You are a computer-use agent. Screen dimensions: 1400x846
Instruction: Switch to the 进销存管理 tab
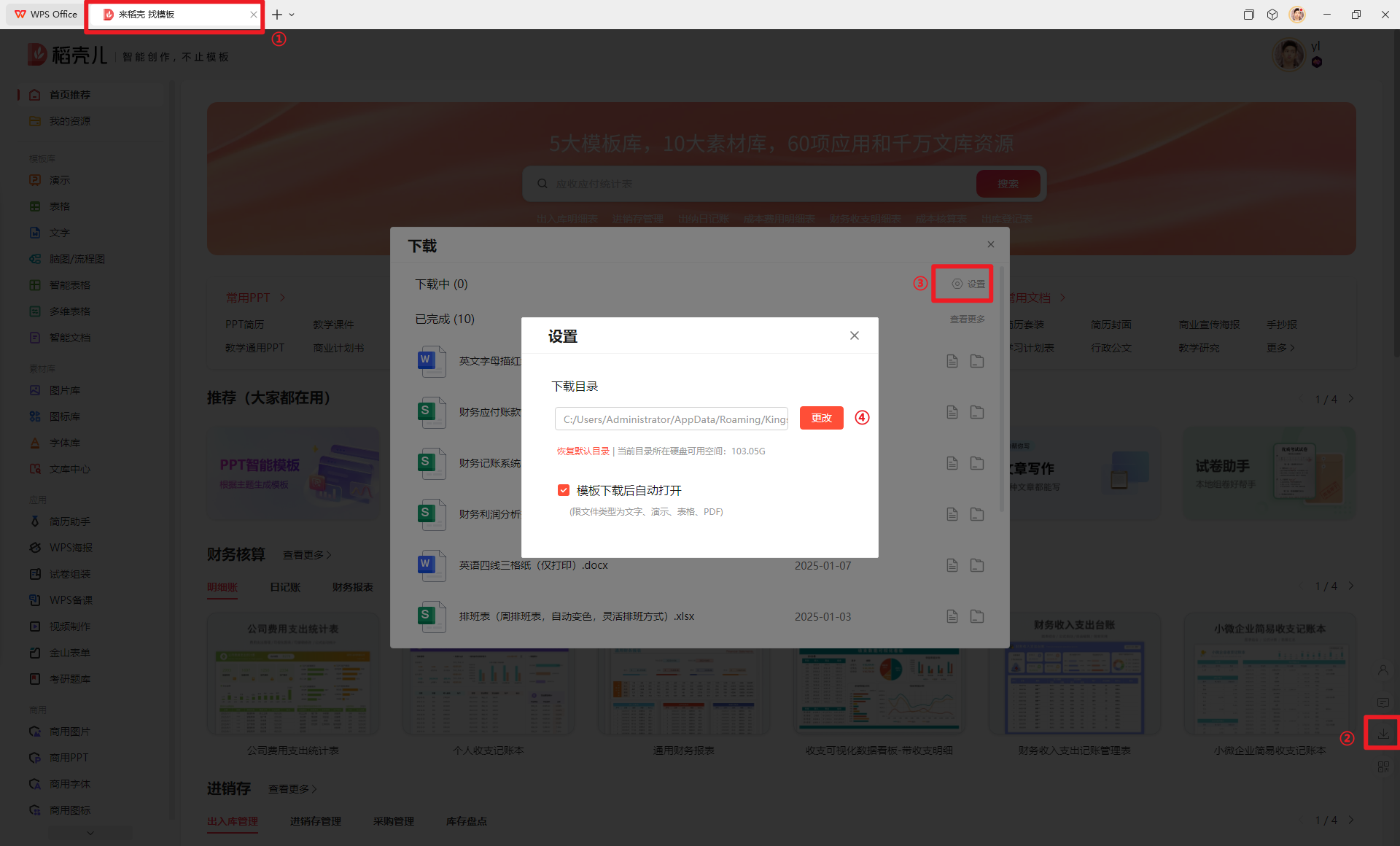click(x=316, y=821)
